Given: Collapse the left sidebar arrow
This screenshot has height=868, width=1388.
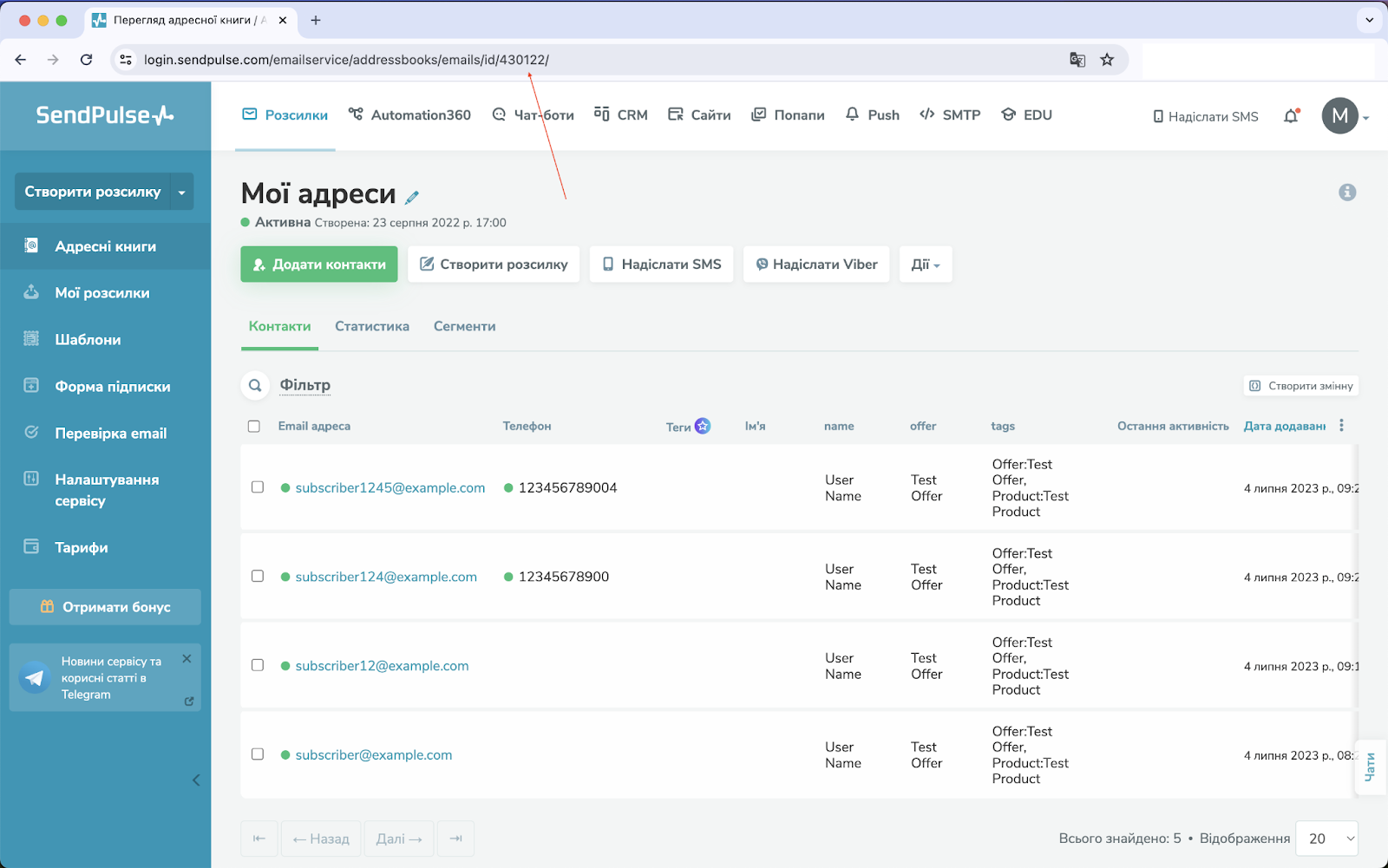Looking at the screenshot, I should click(x=196, y=780).
